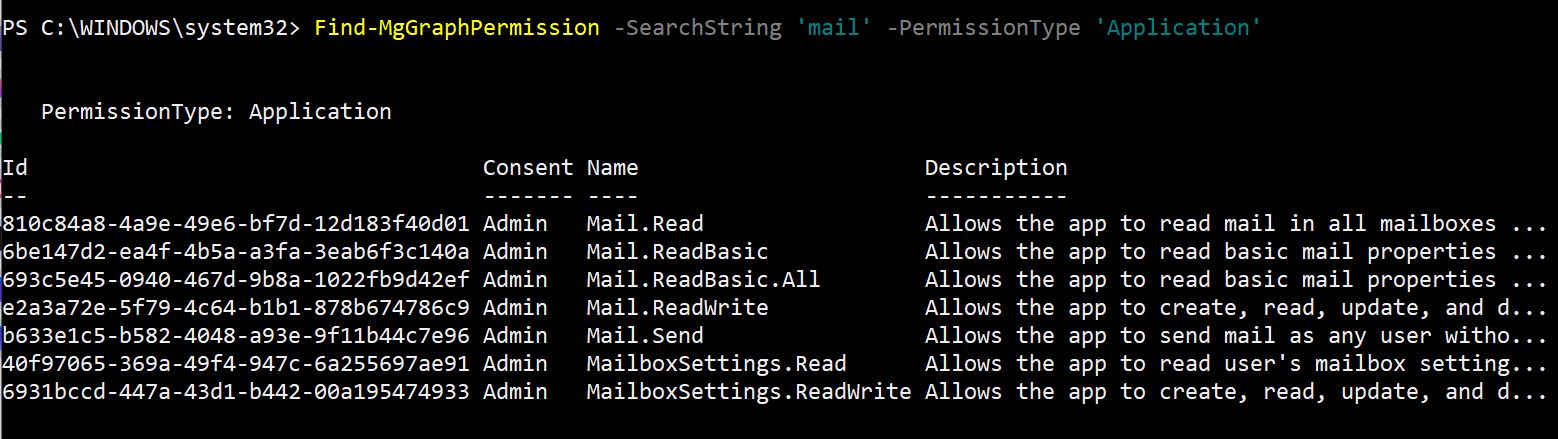Screen dimensions: 1558x439
Task: Click the MailboxSettings.ReadWrite permission name
Action: [749, 392]
